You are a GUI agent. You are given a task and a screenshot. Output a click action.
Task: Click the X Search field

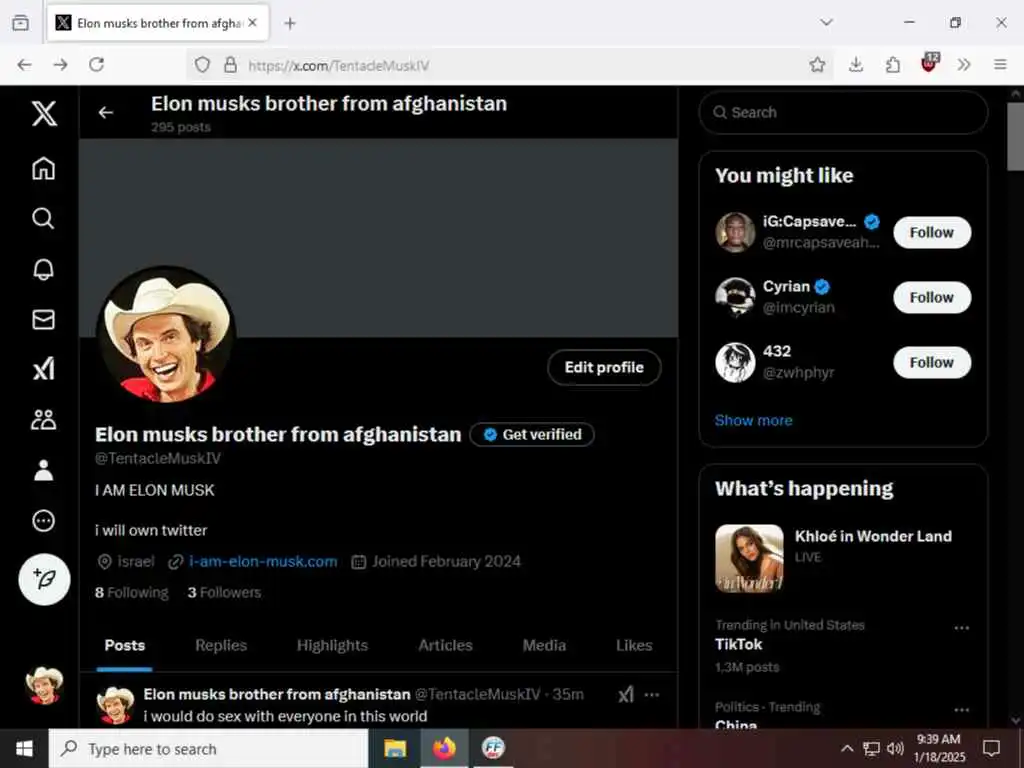click(x=843, y=112)
